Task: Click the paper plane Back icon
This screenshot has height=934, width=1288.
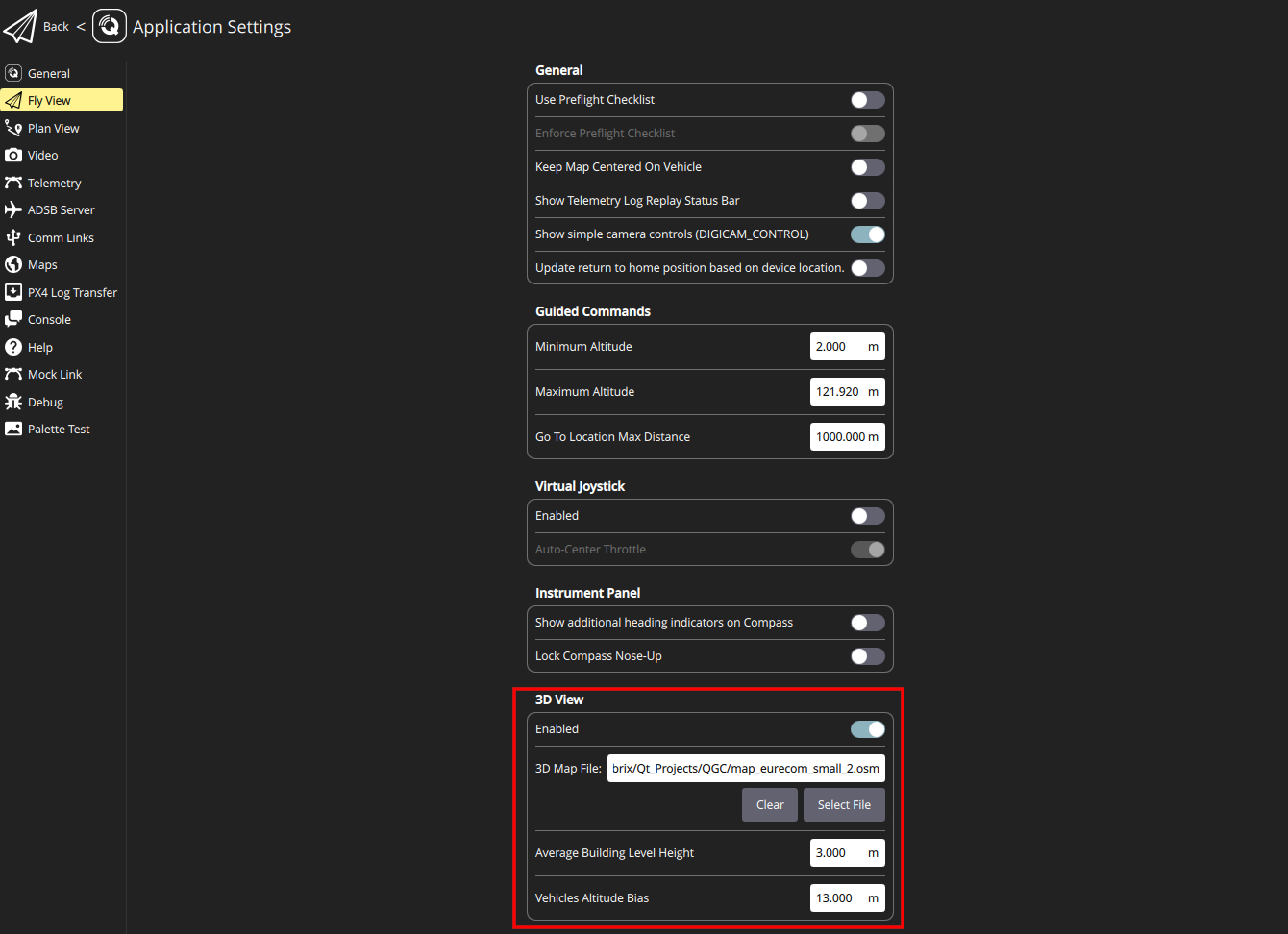Action: pyautogui.click(x=20, y=26)
